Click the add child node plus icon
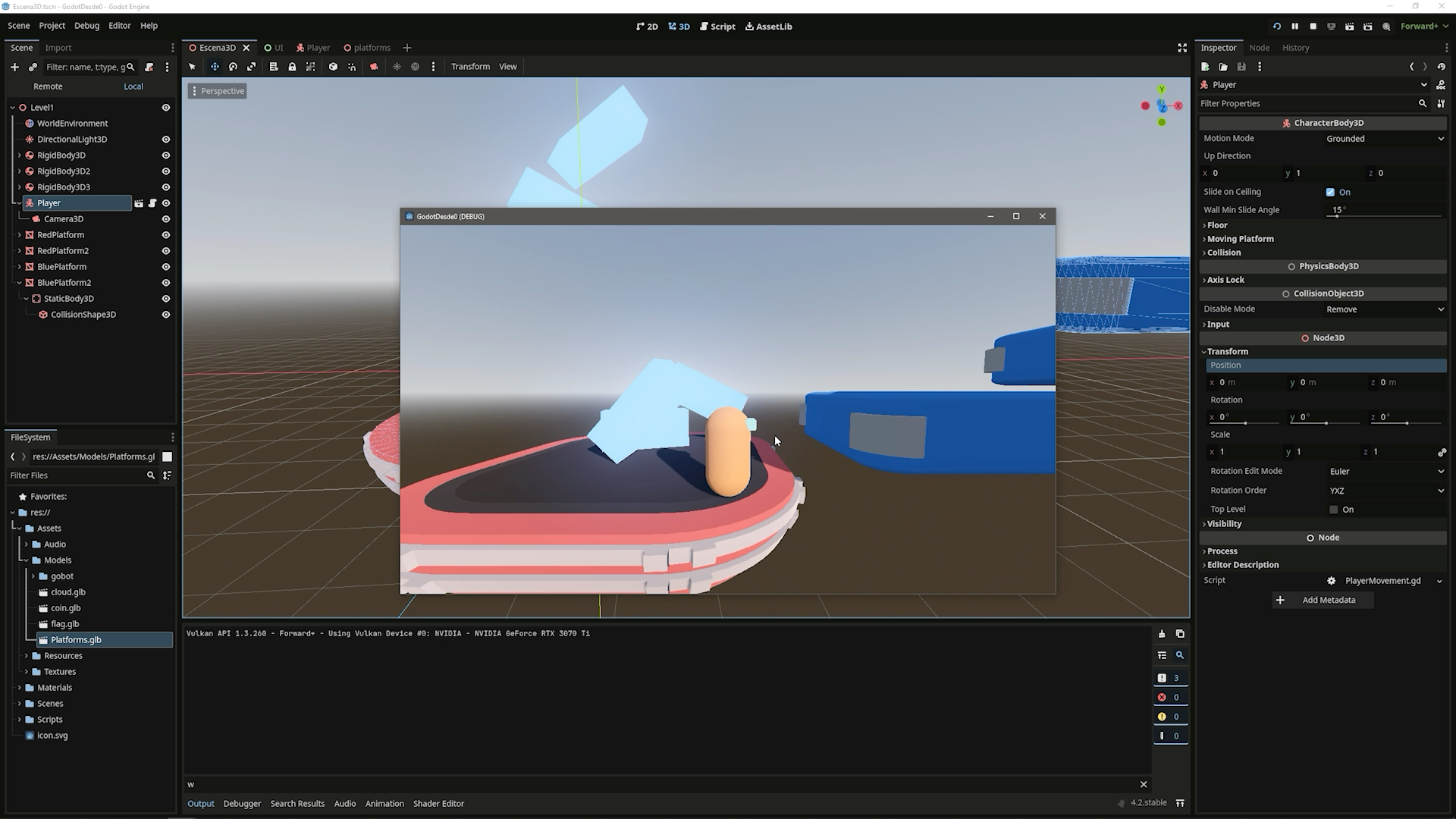The height and width of the screenshot is (819, 1456). [x=14, y=67]
